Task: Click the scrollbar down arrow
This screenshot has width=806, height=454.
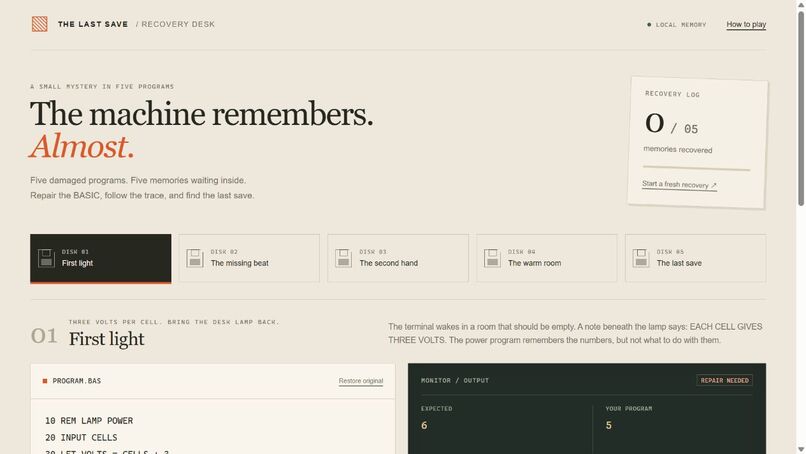Action: (801, 450)
